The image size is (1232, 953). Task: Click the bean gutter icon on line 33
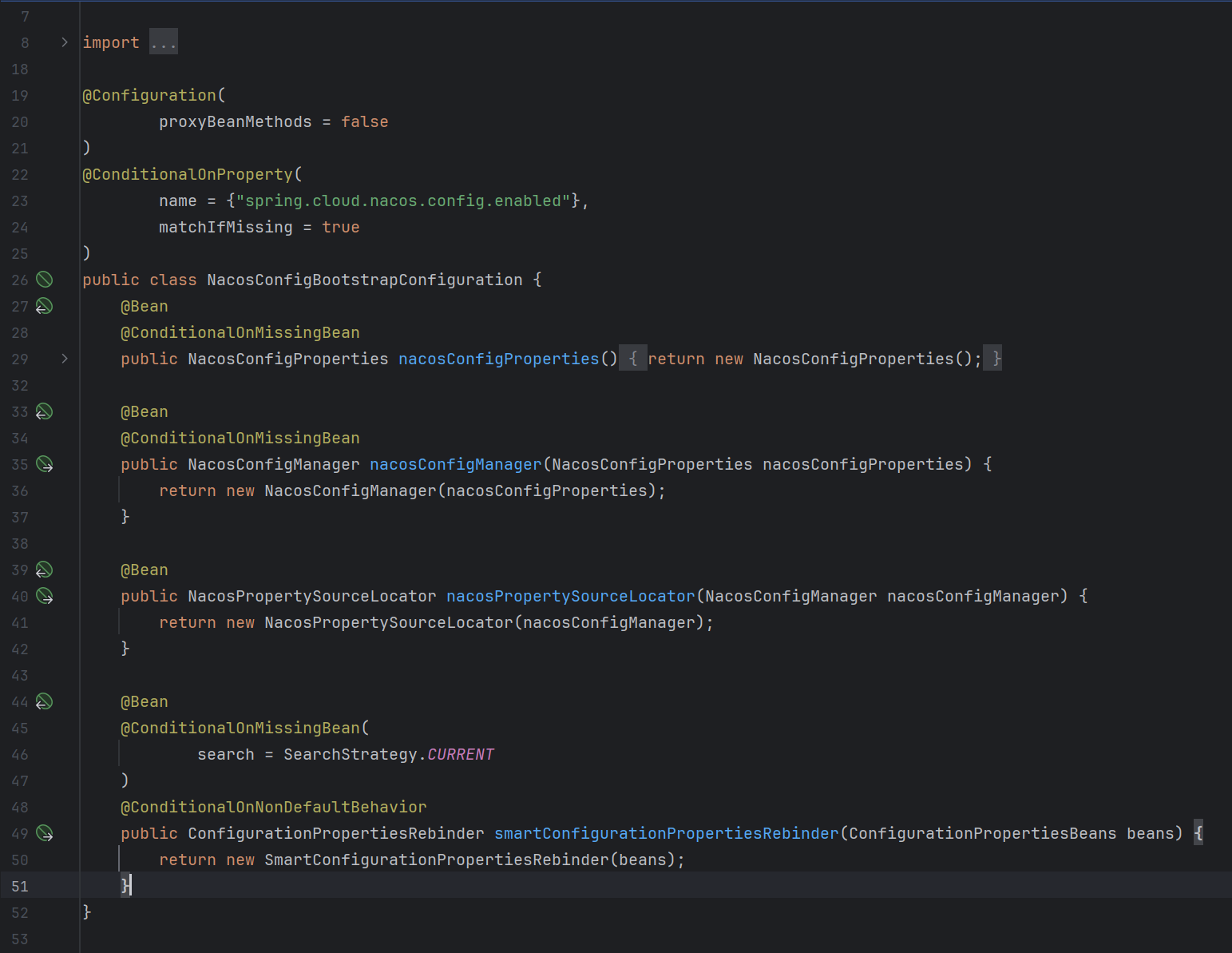point(45,411)
